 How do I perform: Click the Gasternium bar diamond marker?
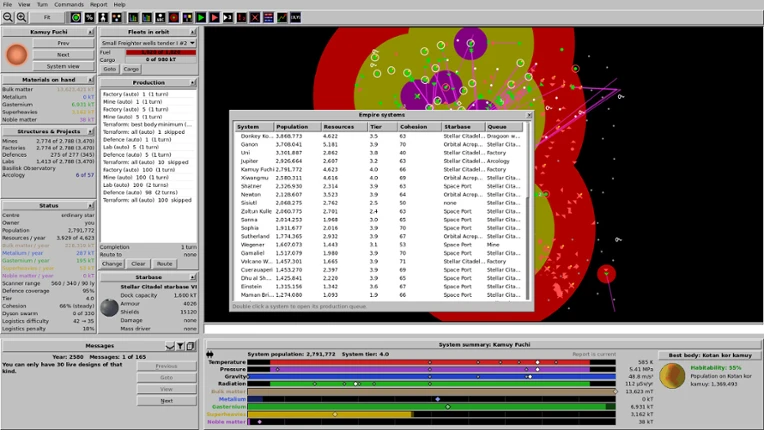[448, 407]
